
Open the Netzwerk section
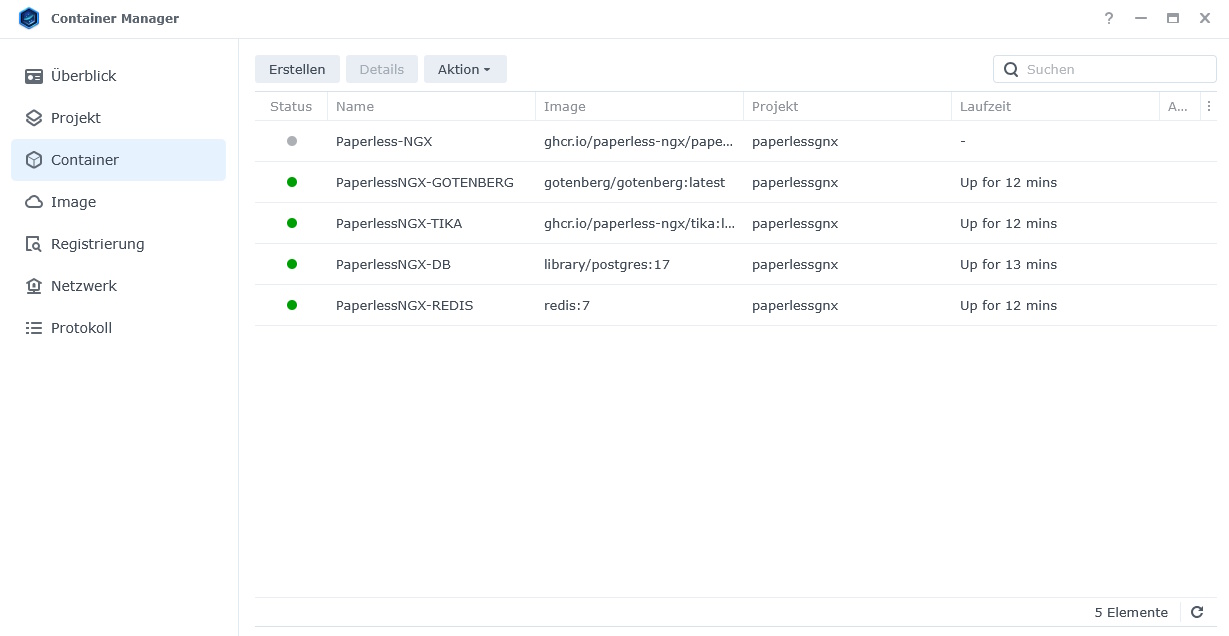pos(118,286)
